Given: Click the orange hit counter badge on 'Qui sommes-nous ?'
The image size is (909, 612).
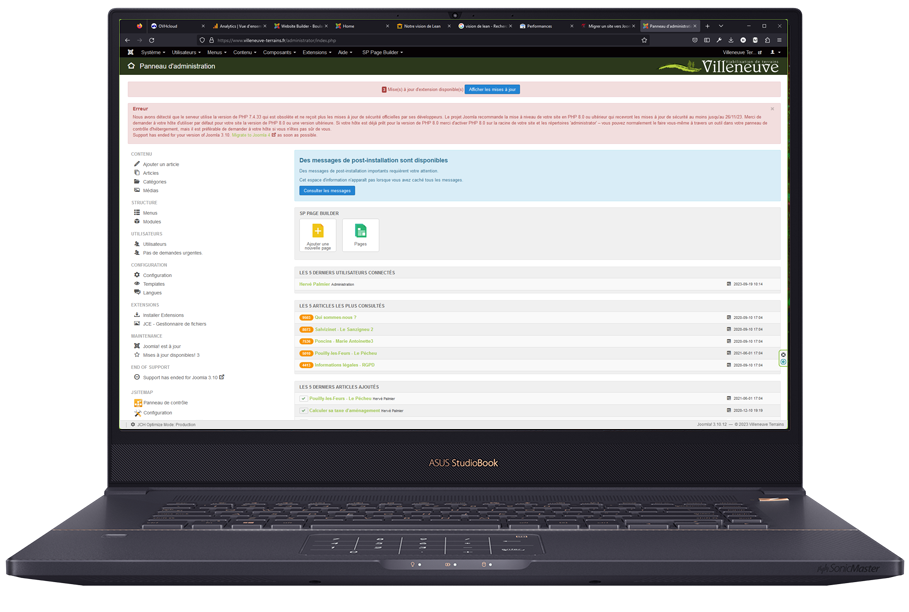Looking at the screenshot, I should [x=304, y=317].
